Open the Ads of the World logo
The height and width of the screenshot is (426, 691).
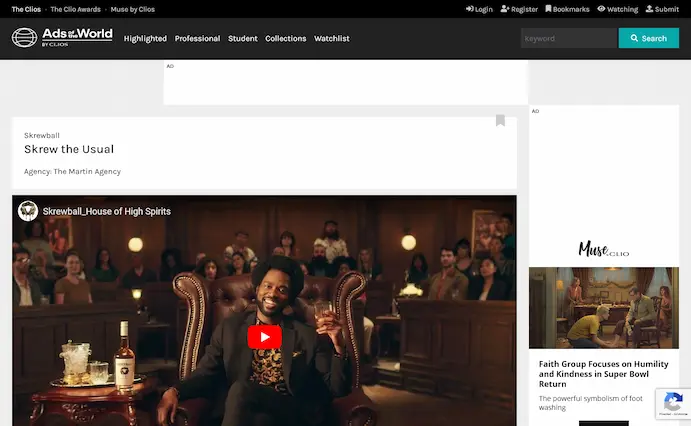pos(62,37)
